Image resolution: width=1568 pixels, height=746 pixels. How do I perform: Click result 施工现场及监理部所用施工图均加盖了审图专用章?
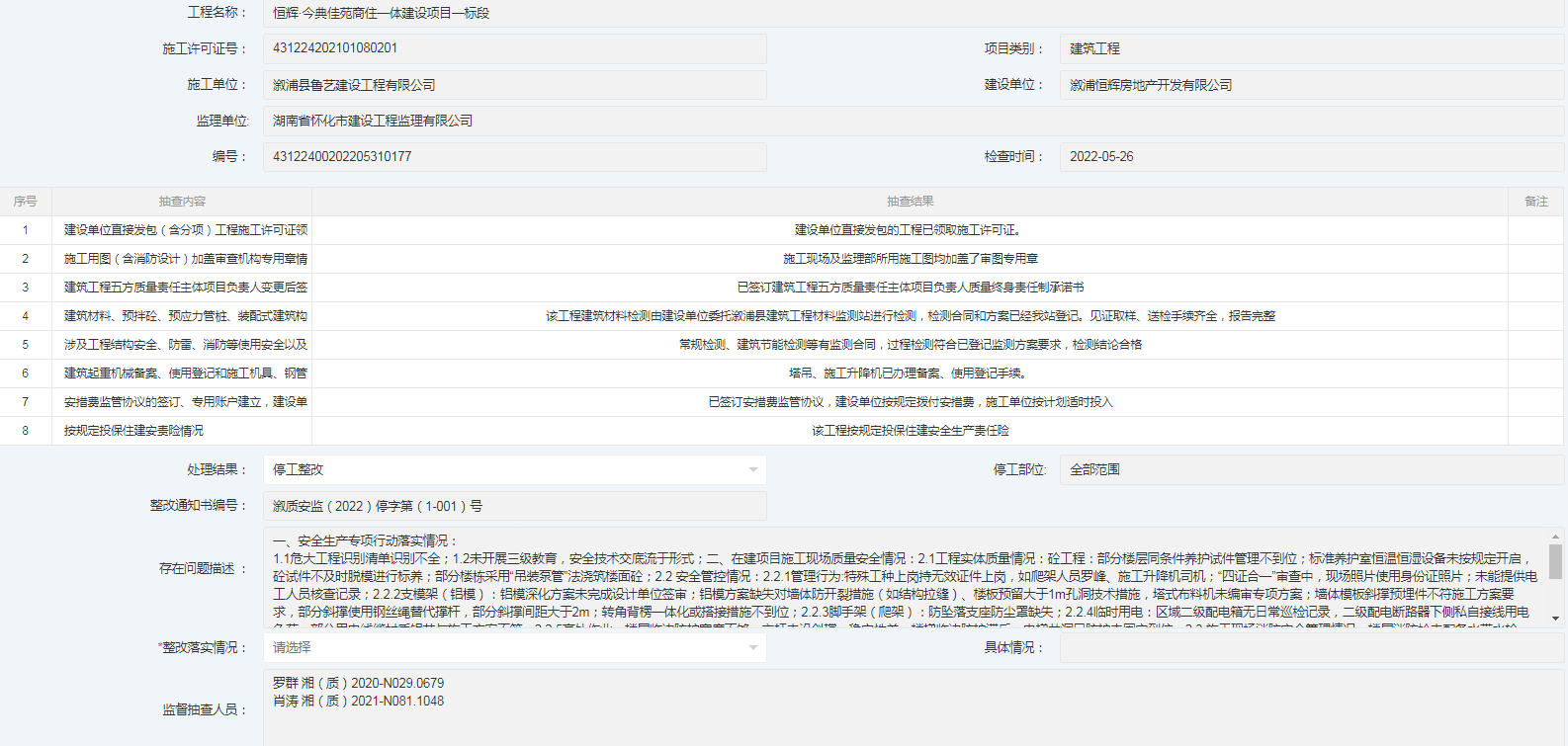[x=911, y=259]
